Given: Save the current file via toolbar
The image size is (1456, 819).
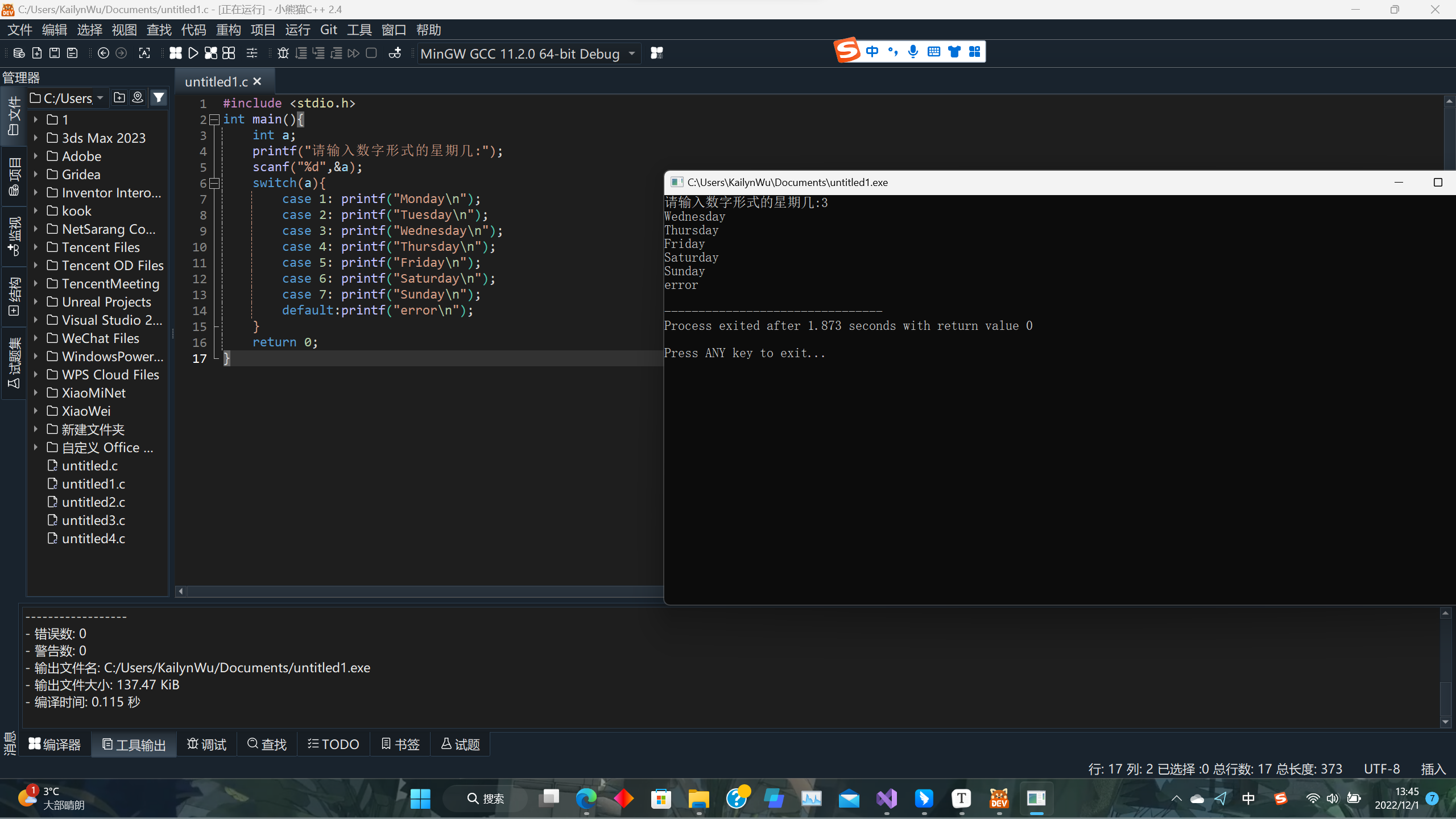Looking at the screenshot, I should pyautogui.click(x=55, y=53).
